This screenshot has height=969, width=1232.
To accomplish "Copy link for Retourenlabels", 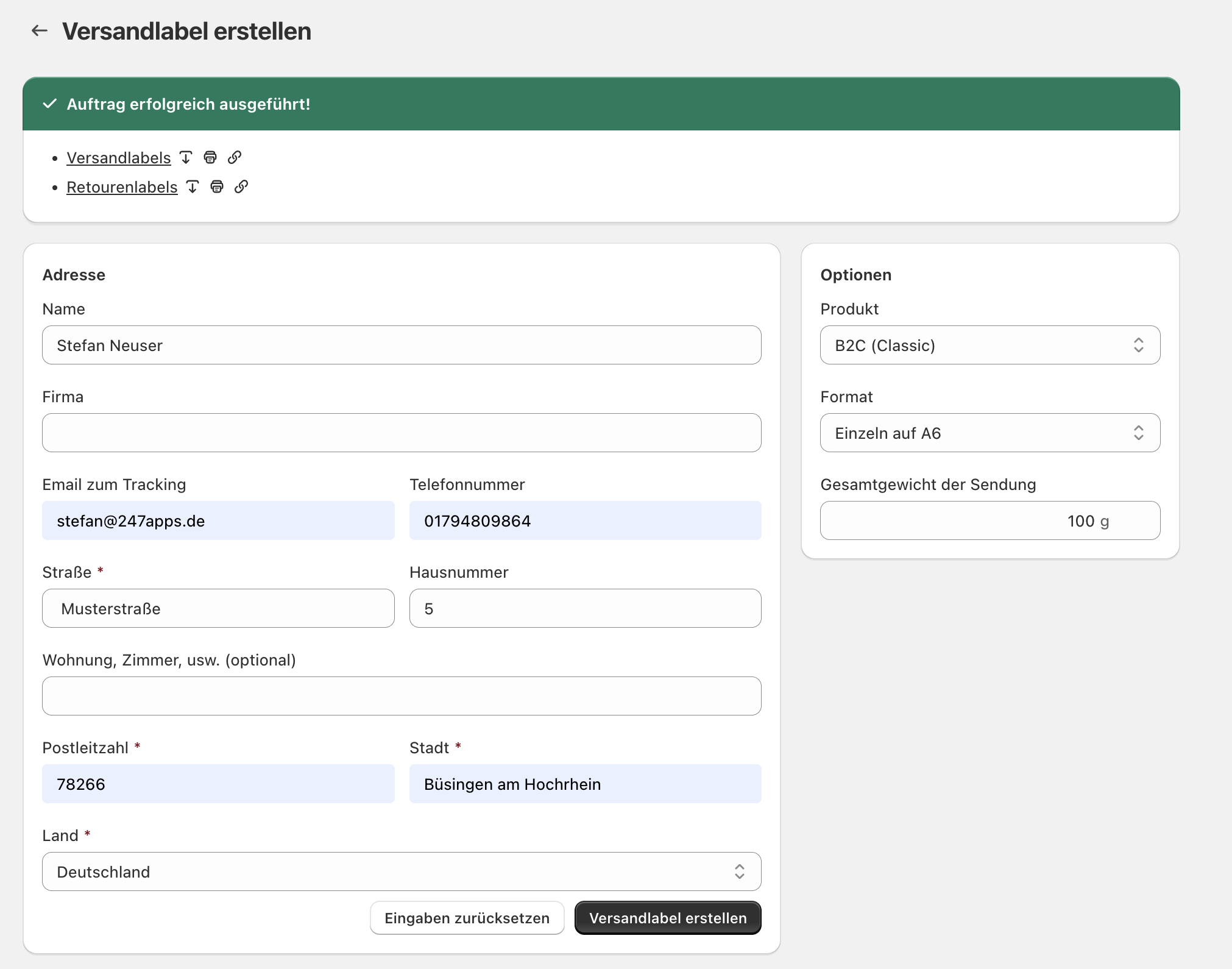I will click(241, 187).
